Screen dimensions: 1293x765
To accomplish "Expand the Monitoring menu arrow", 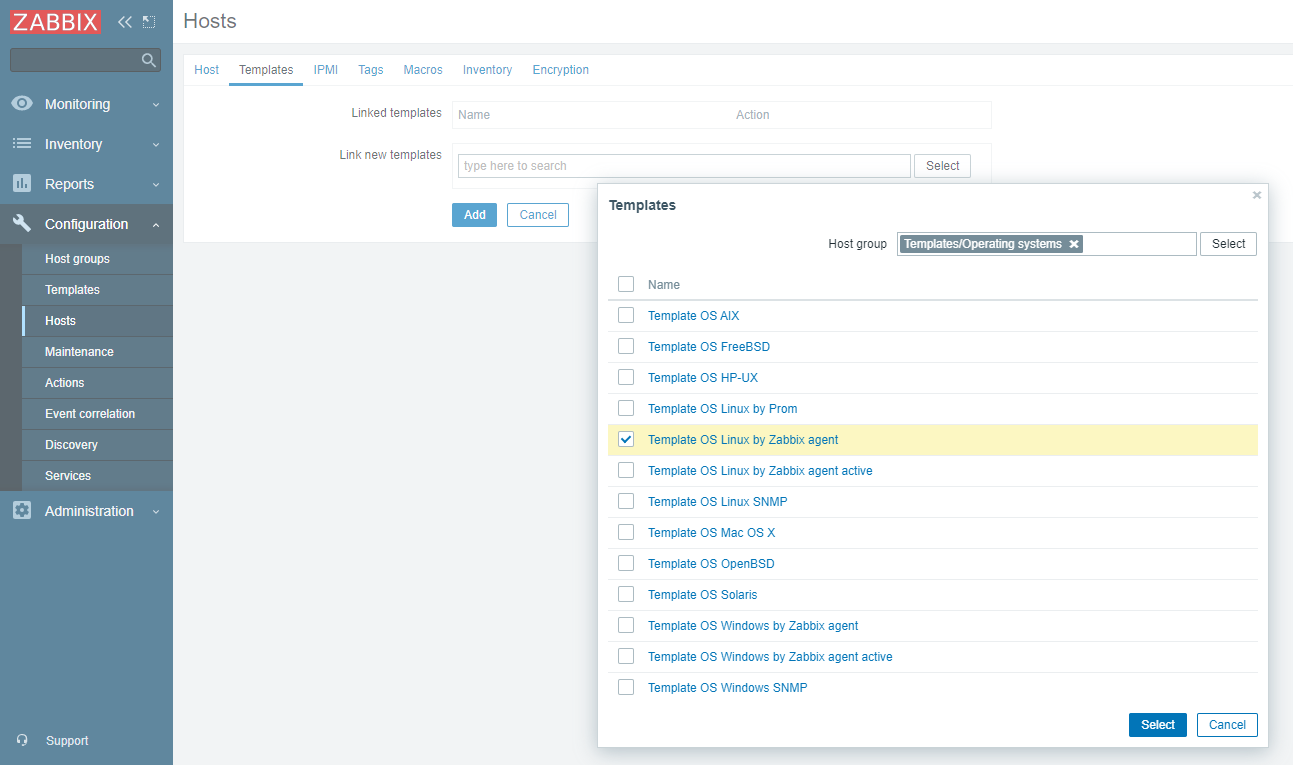I will [156, 105].
